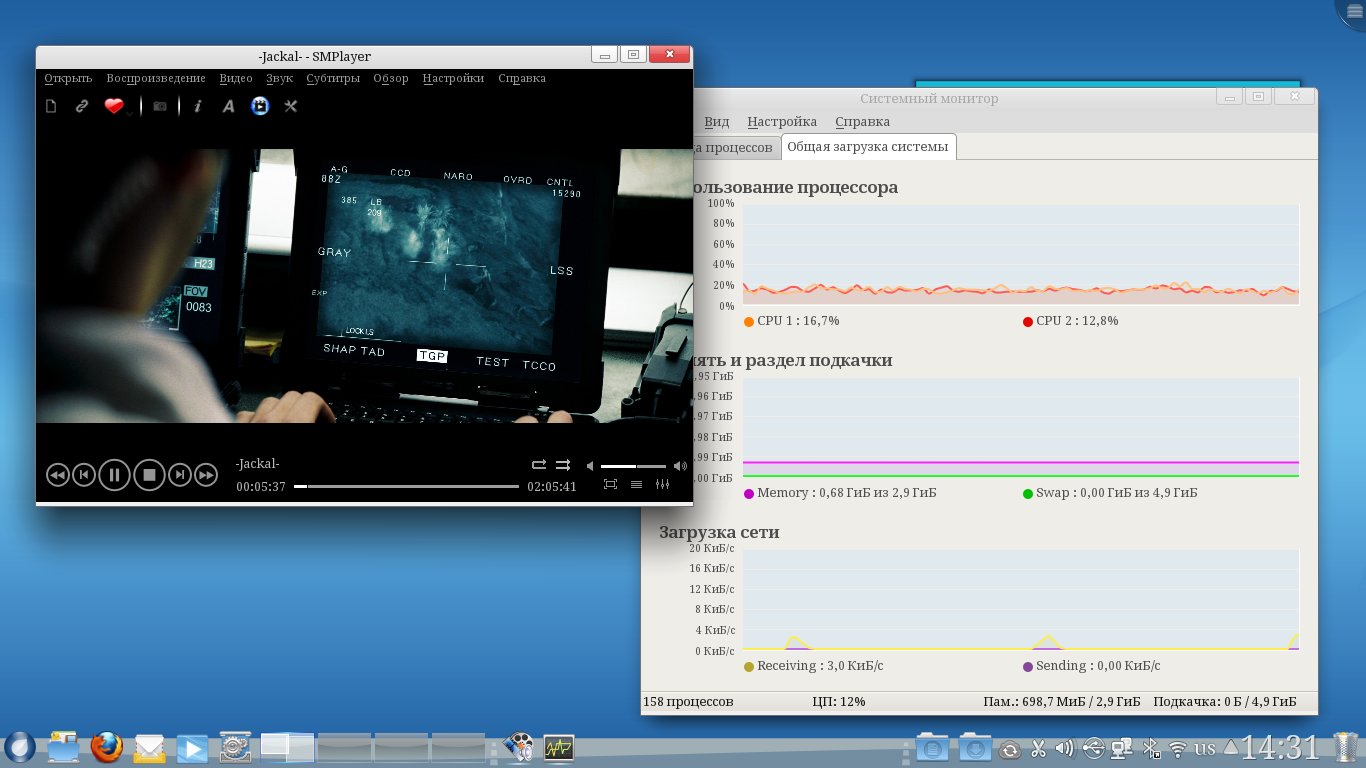
Task: Stop playback with the square stop button
Action: (x=149, y=475)
